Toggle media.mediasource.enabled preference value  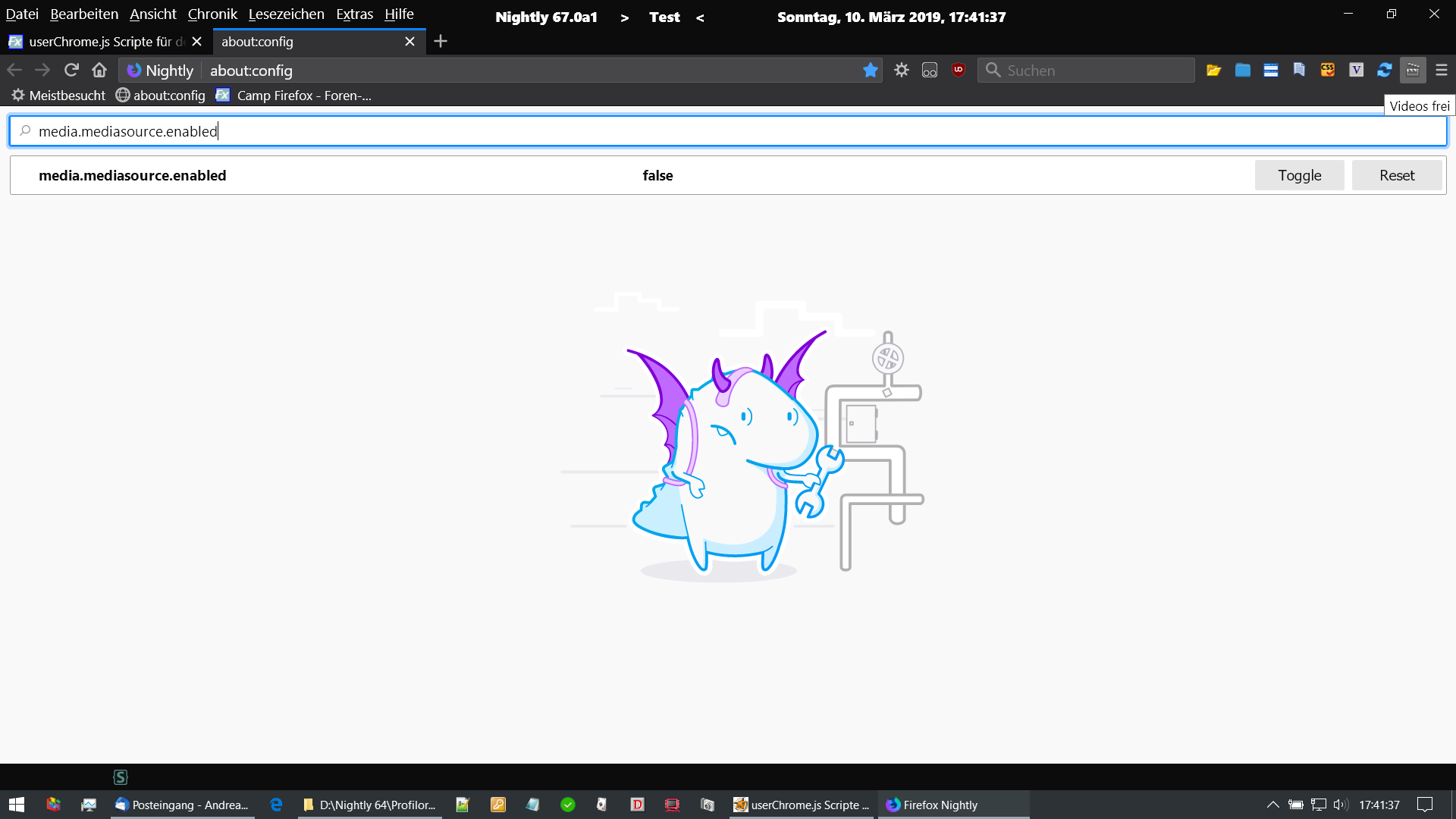(x=1299, y=175)
